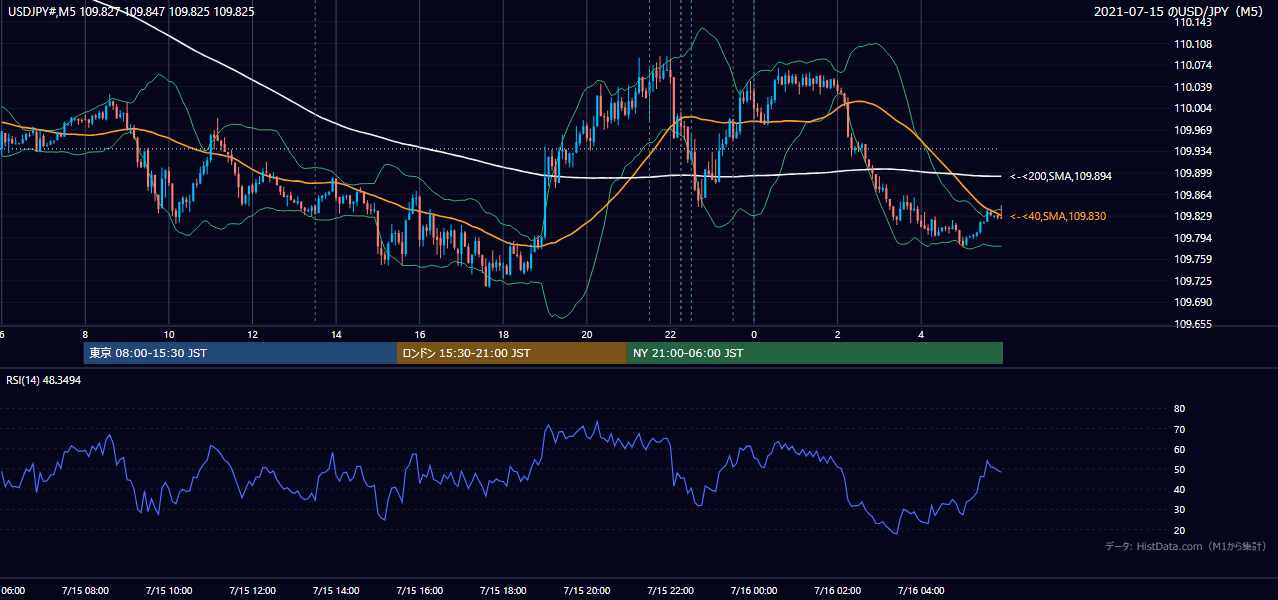Click the 7/15 16:00 time axis label

(x=420, y=590)
